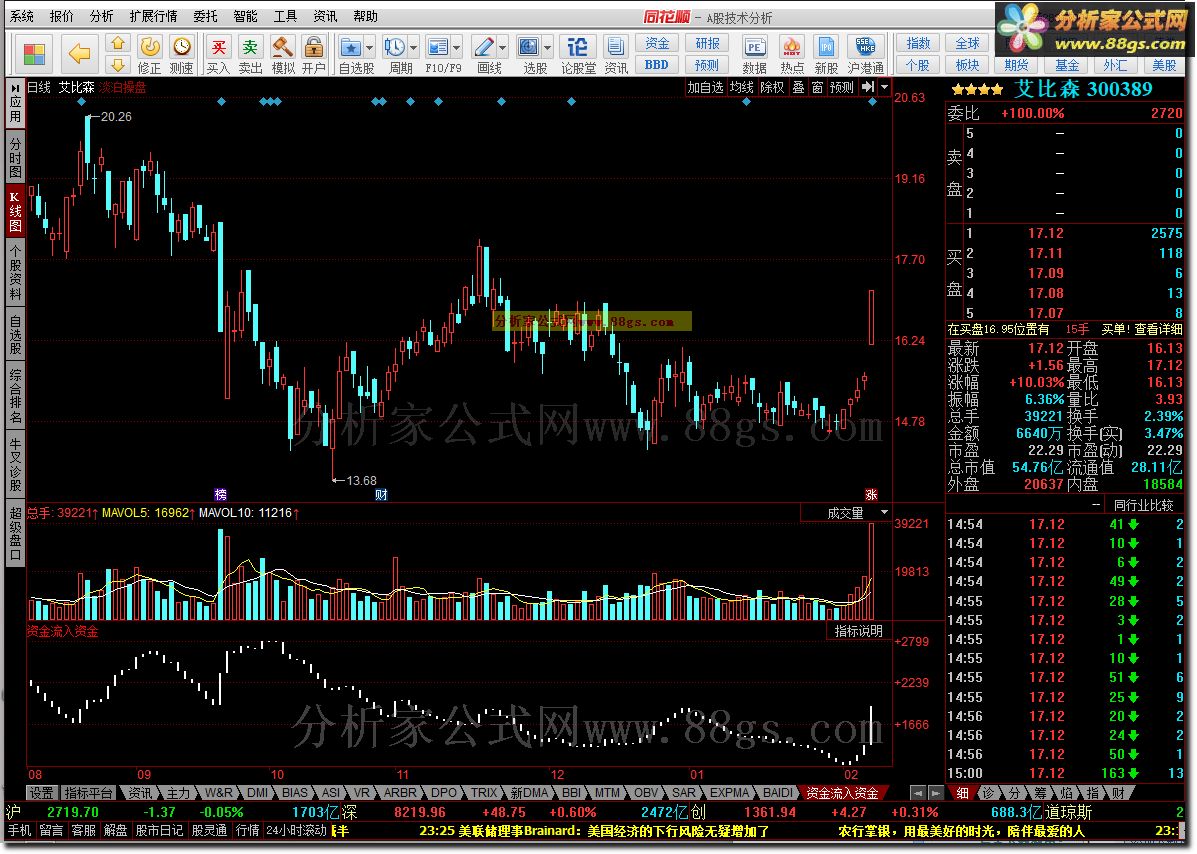1197x854 pixels.
Task: Click the F10/F9 info icon
Action: [438, 47]
